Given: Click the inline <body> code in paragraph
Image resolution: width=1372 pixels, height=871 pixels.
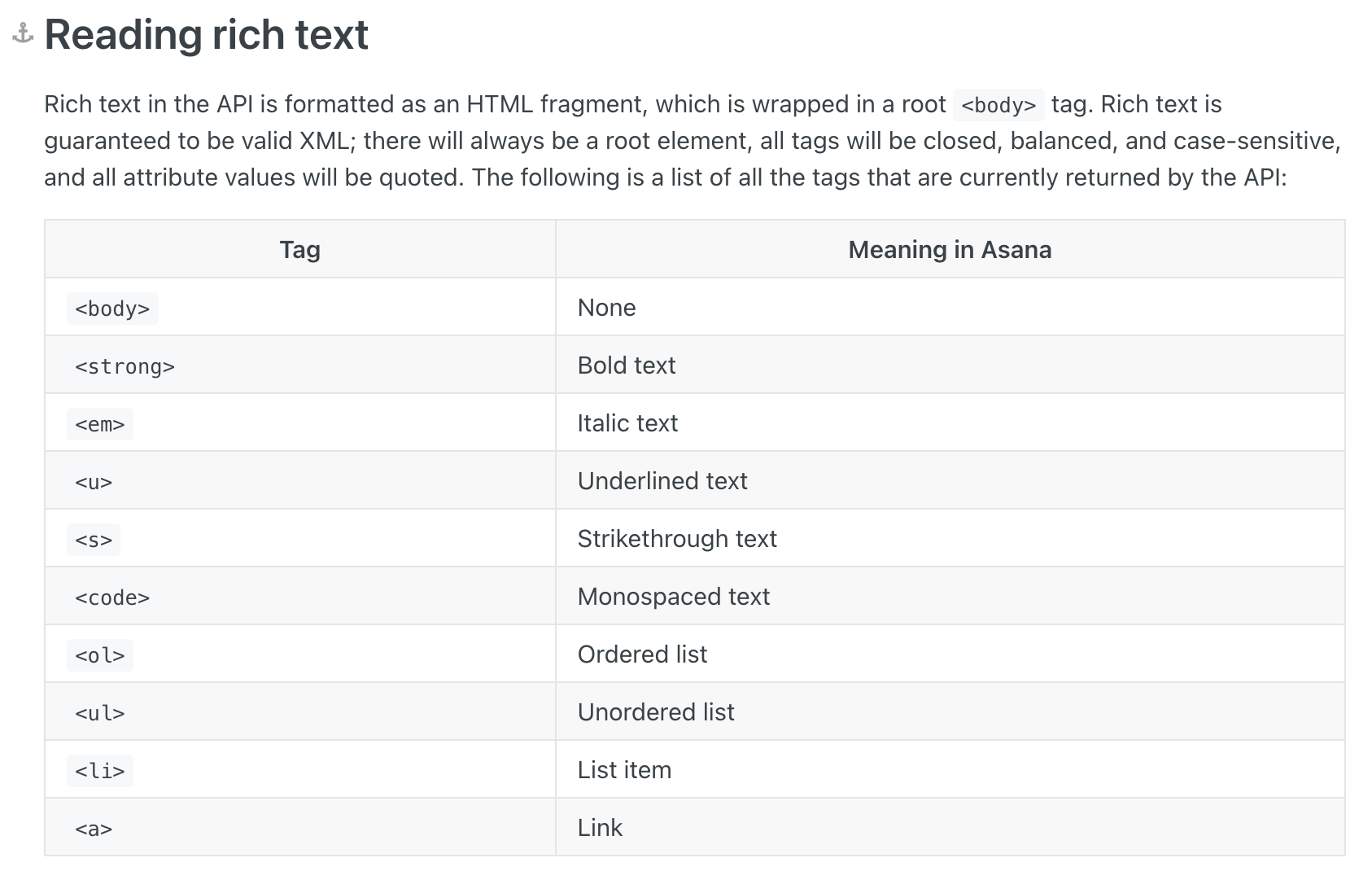Looking at the screenshot, I should pos(998,105).
